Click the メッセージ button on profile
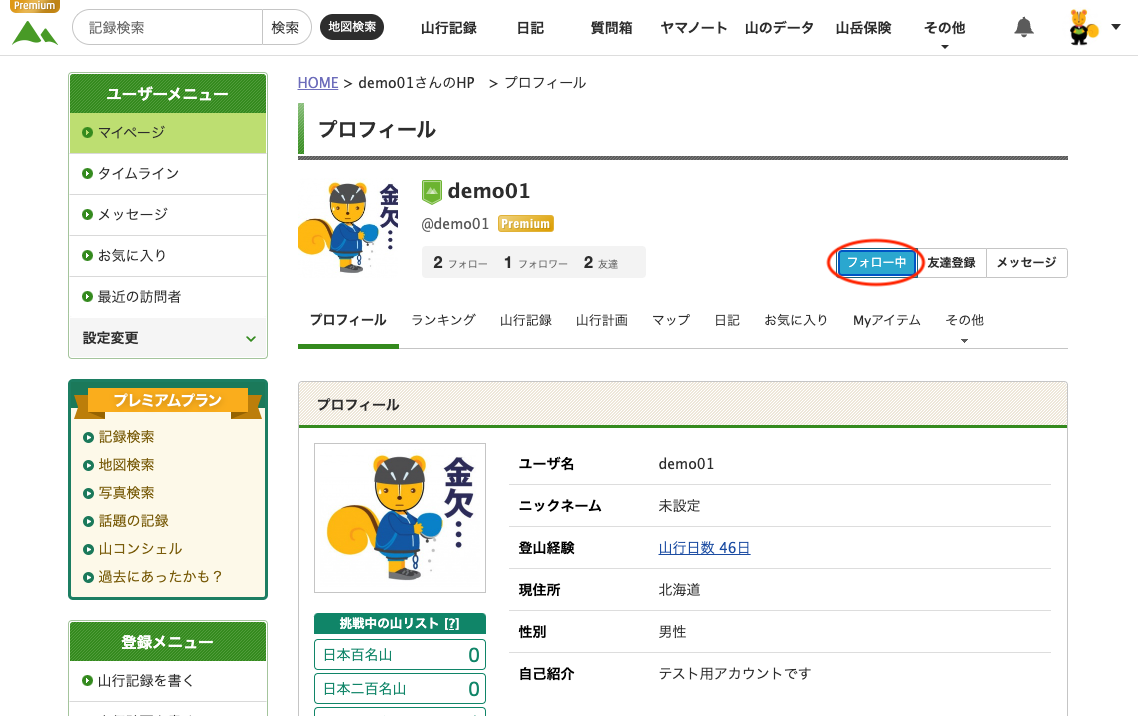 point(1027,263)
